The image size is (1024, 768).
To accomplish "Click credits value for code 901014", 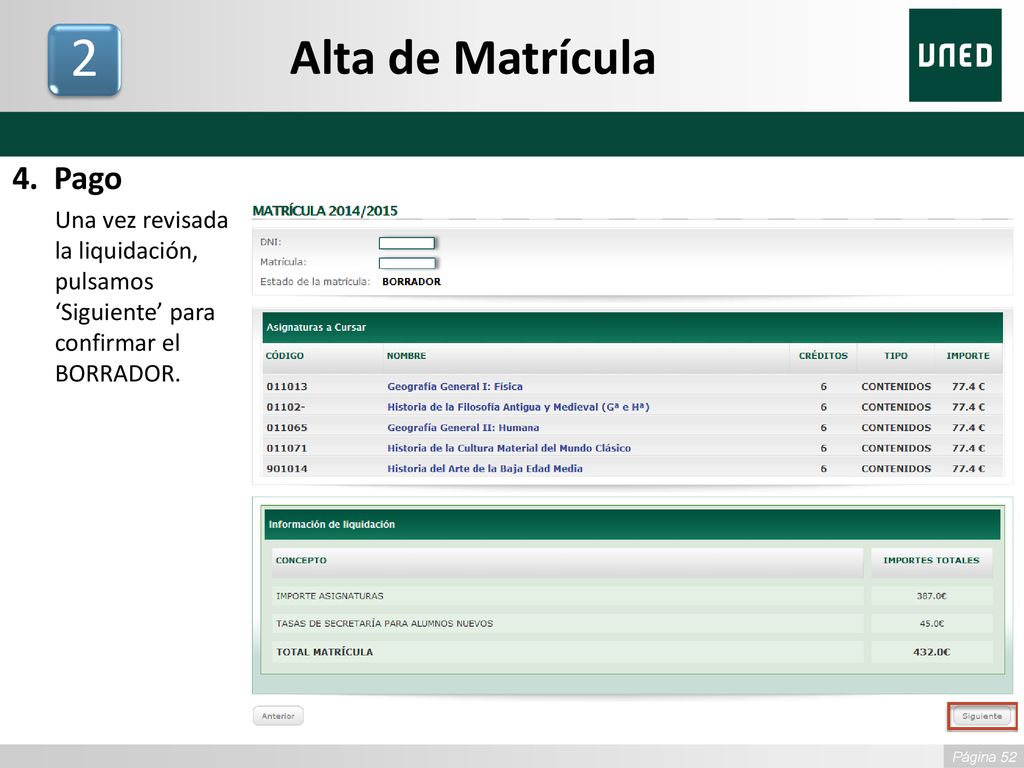I will click(824, 468).
